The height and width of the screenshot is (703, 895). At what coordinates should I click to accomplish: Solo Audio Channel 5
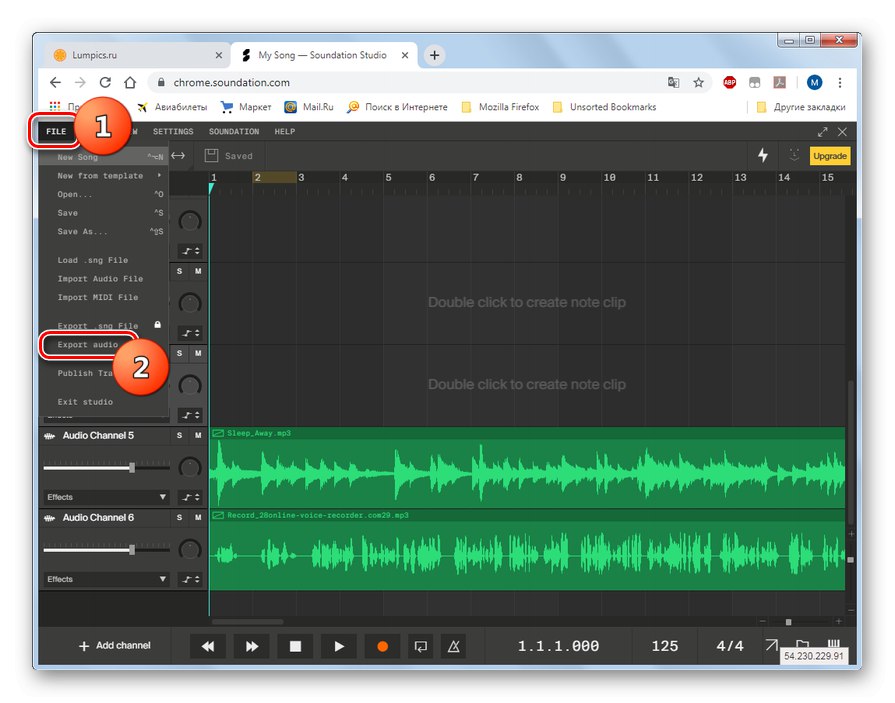click(x=180, y=436)
